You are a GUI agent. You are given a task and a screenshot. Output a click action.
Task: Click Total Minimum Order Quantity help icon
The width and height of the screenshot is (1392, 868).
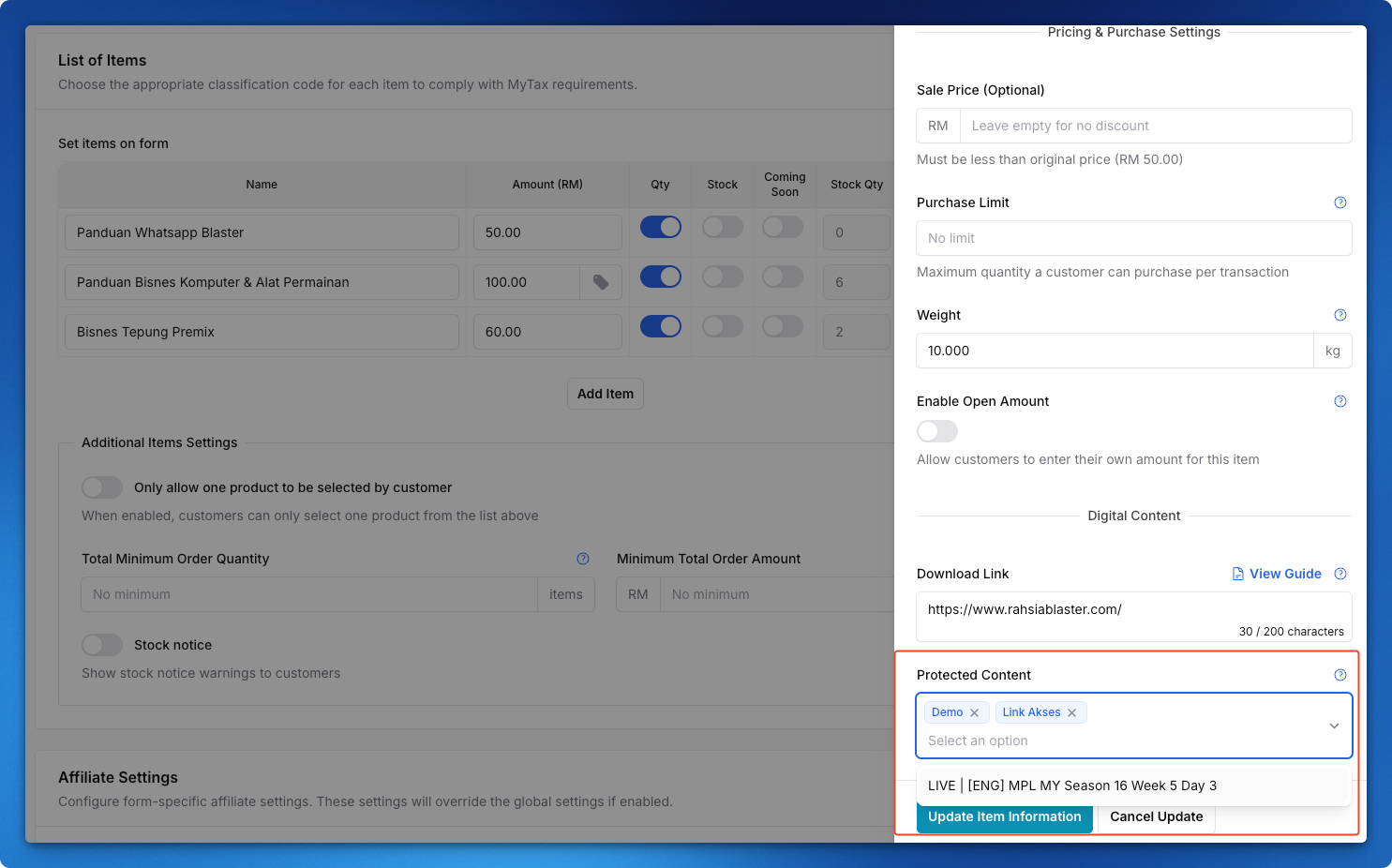point(583,559)
